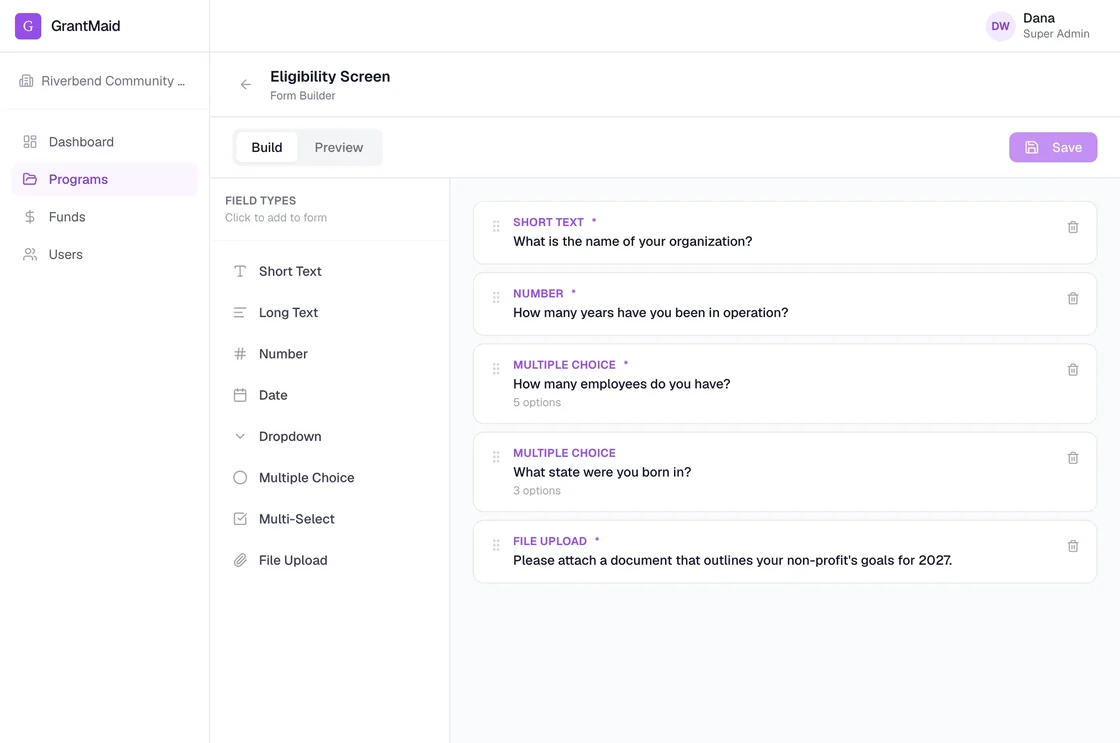Add a Multiple Choice field
The image size is (1120, 743).
tap(330, 478)
